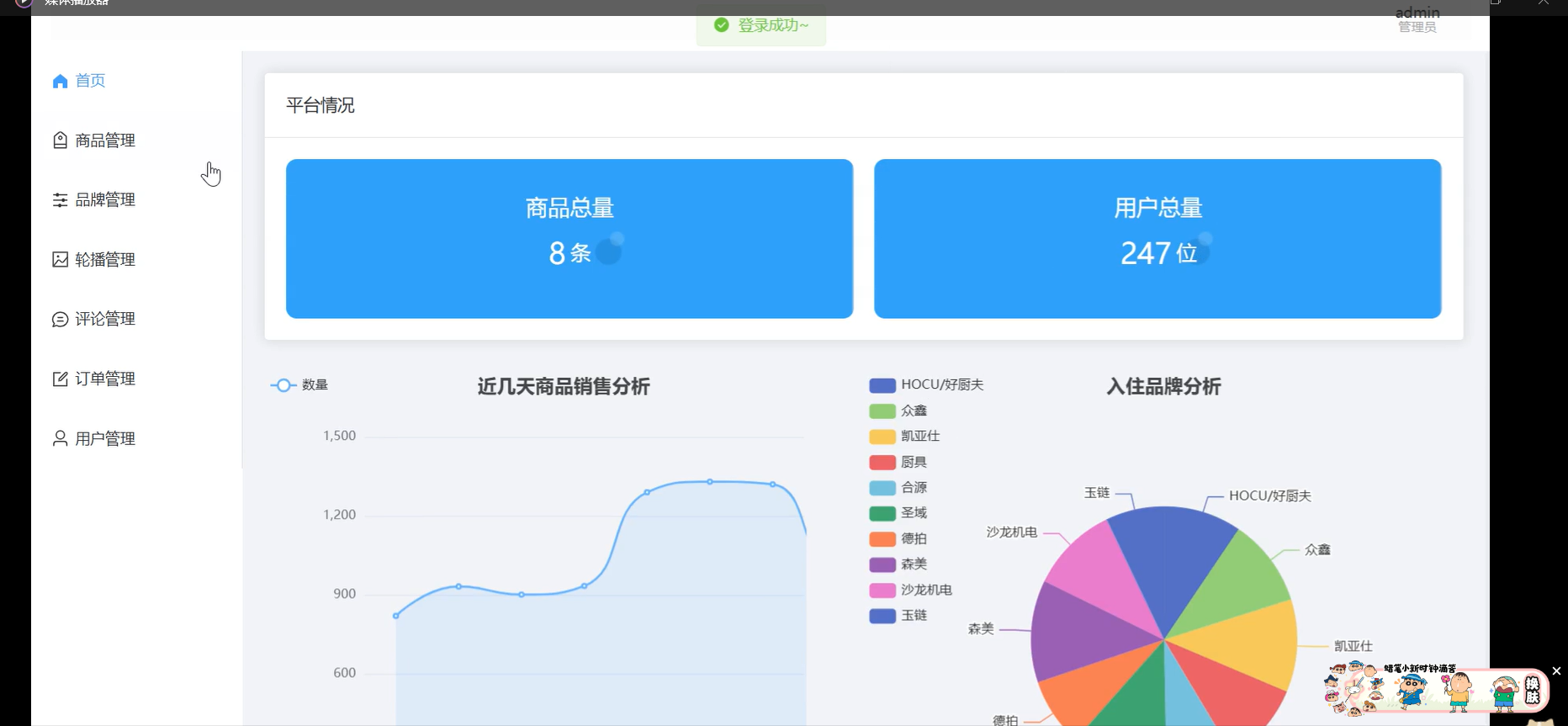Toggle 众鑫 legend entry
This screenshot has width=1568, height=726.
pos(898,411)
